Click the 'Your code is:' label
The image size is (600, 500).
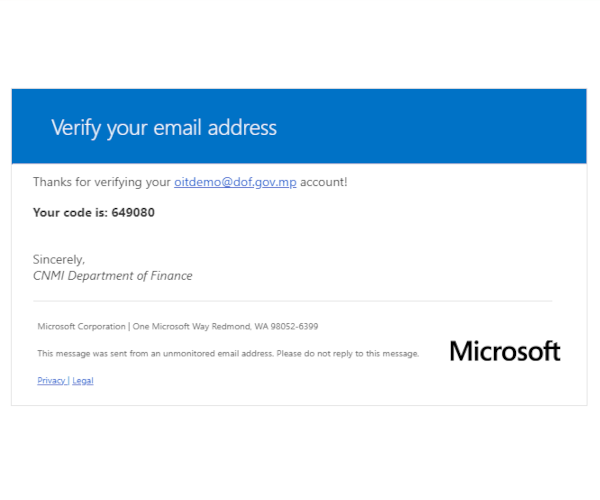tap(70, 212)
